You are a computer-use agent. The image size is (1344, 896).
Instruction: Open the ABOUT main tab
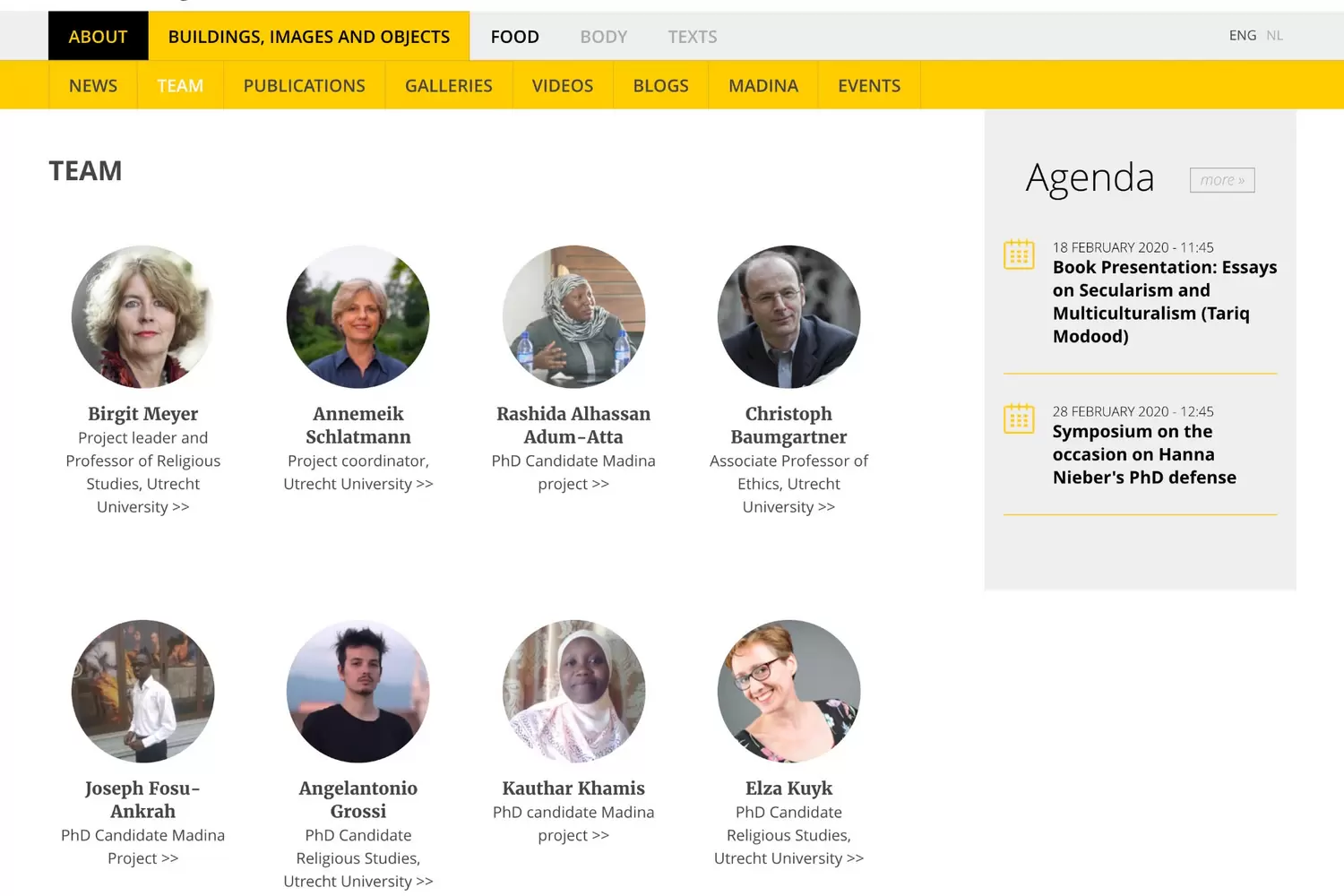pos(99,36)
